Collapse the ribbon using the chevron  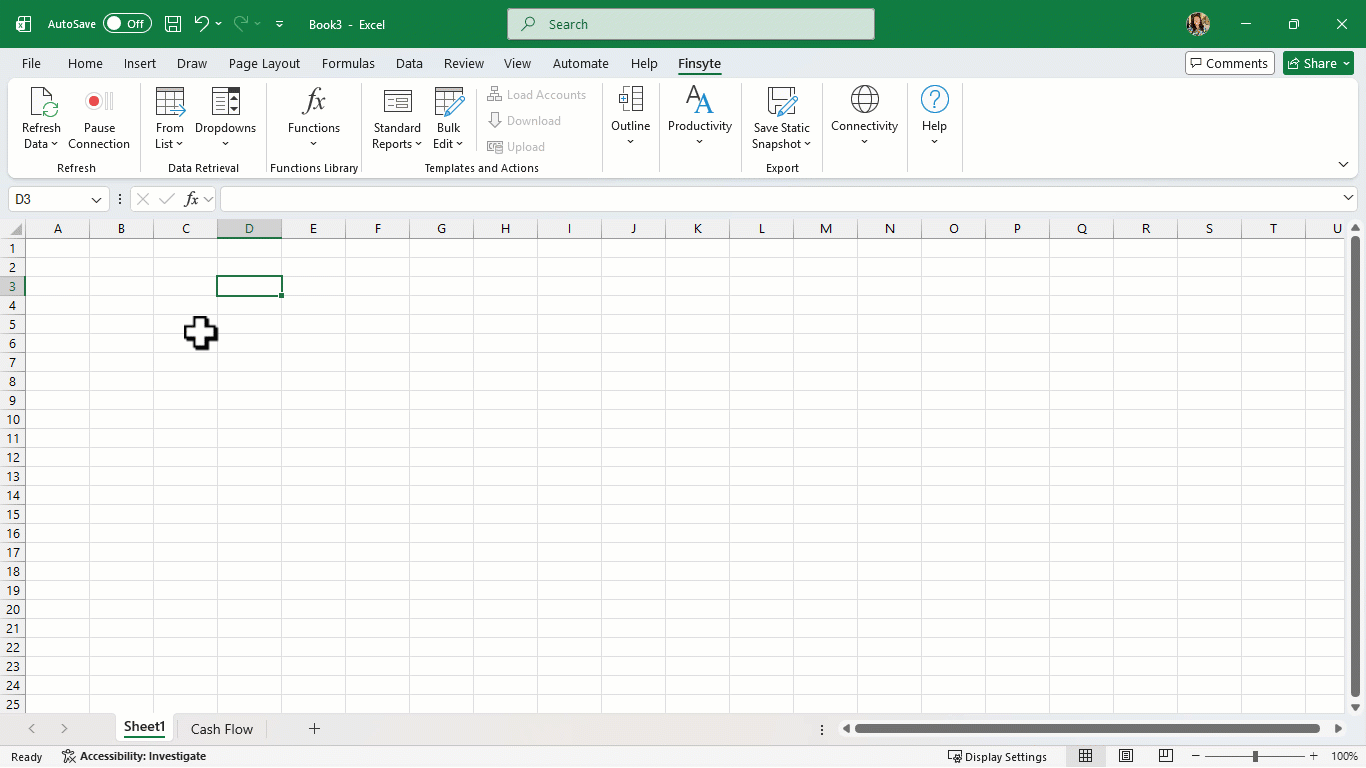click(x=1343, y=164)
